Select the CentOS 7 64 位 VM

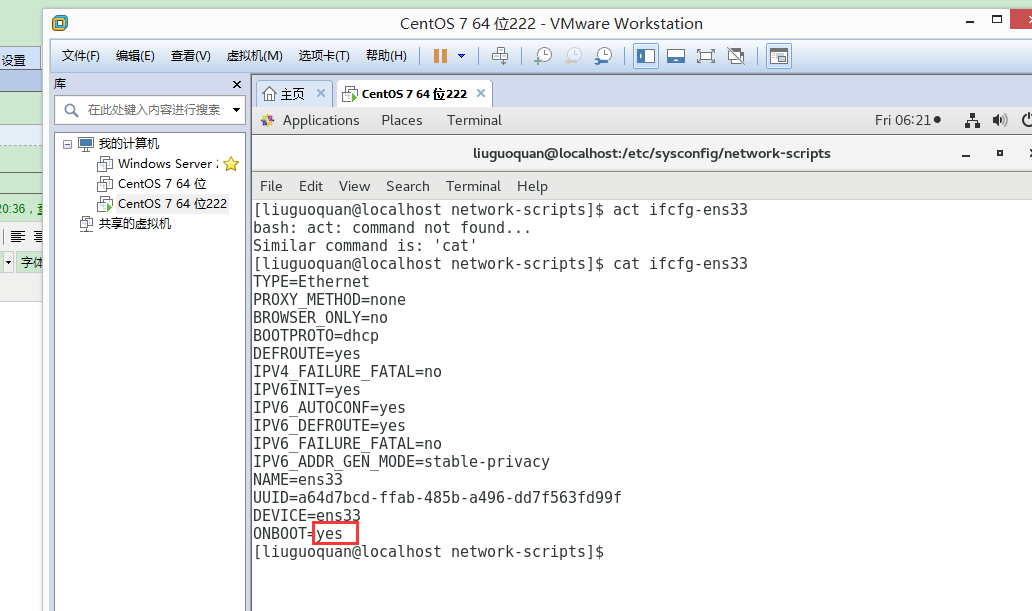click(x=161, y=184)
